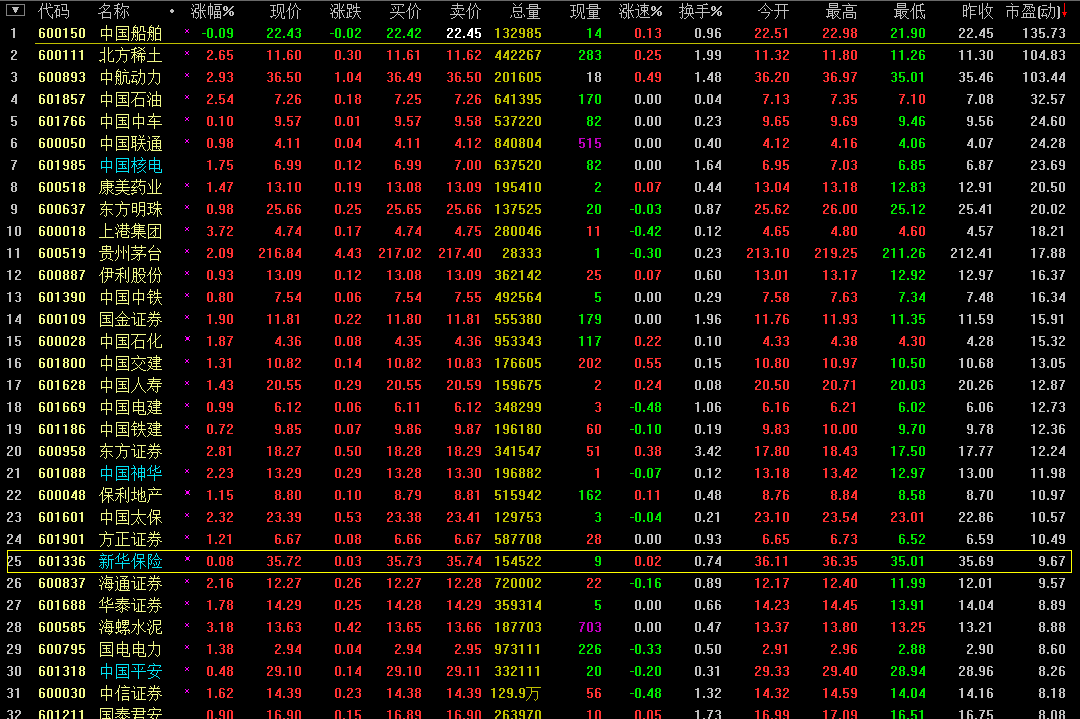Image resolution: width=1080 pixels, height=719 pixels.
Task: Select 中国电建 stock name
Action: pyautogui.click(x=131, y=408)
